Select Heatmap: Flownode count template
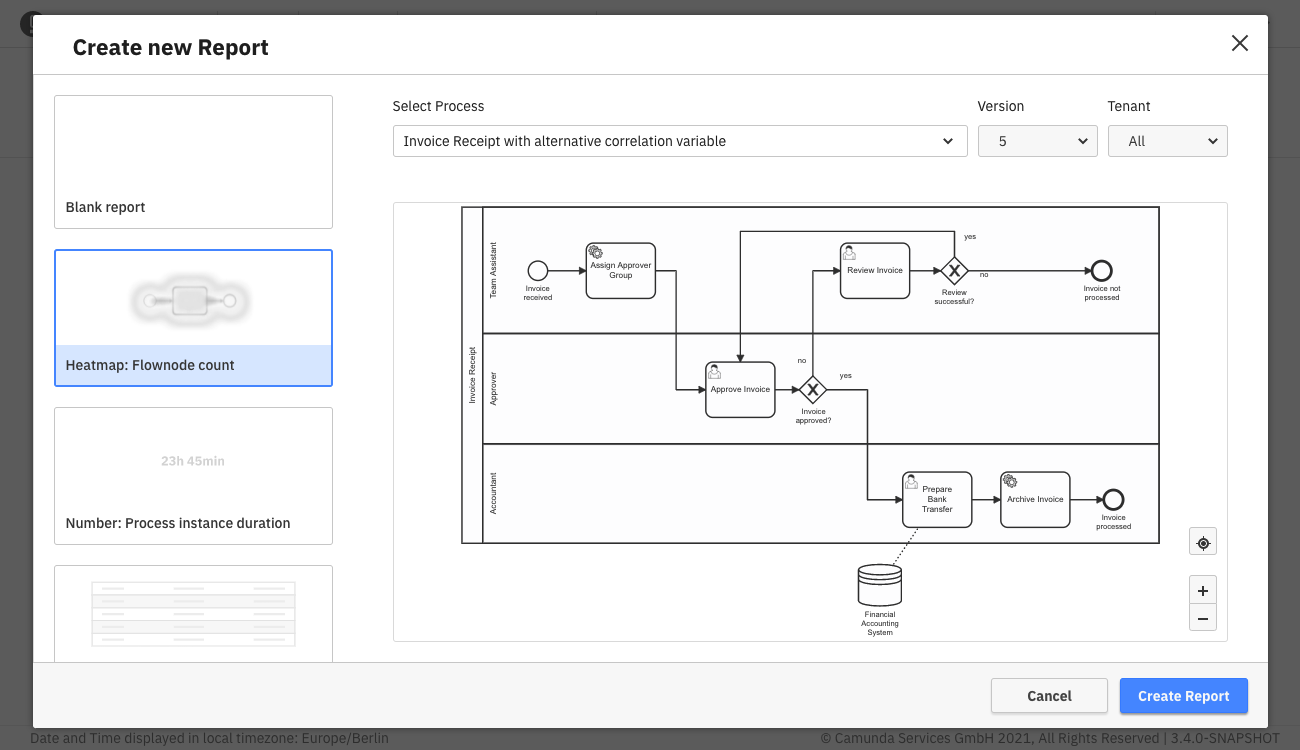The height and width of the screenshot is (750, 1300). coord(193,318)
